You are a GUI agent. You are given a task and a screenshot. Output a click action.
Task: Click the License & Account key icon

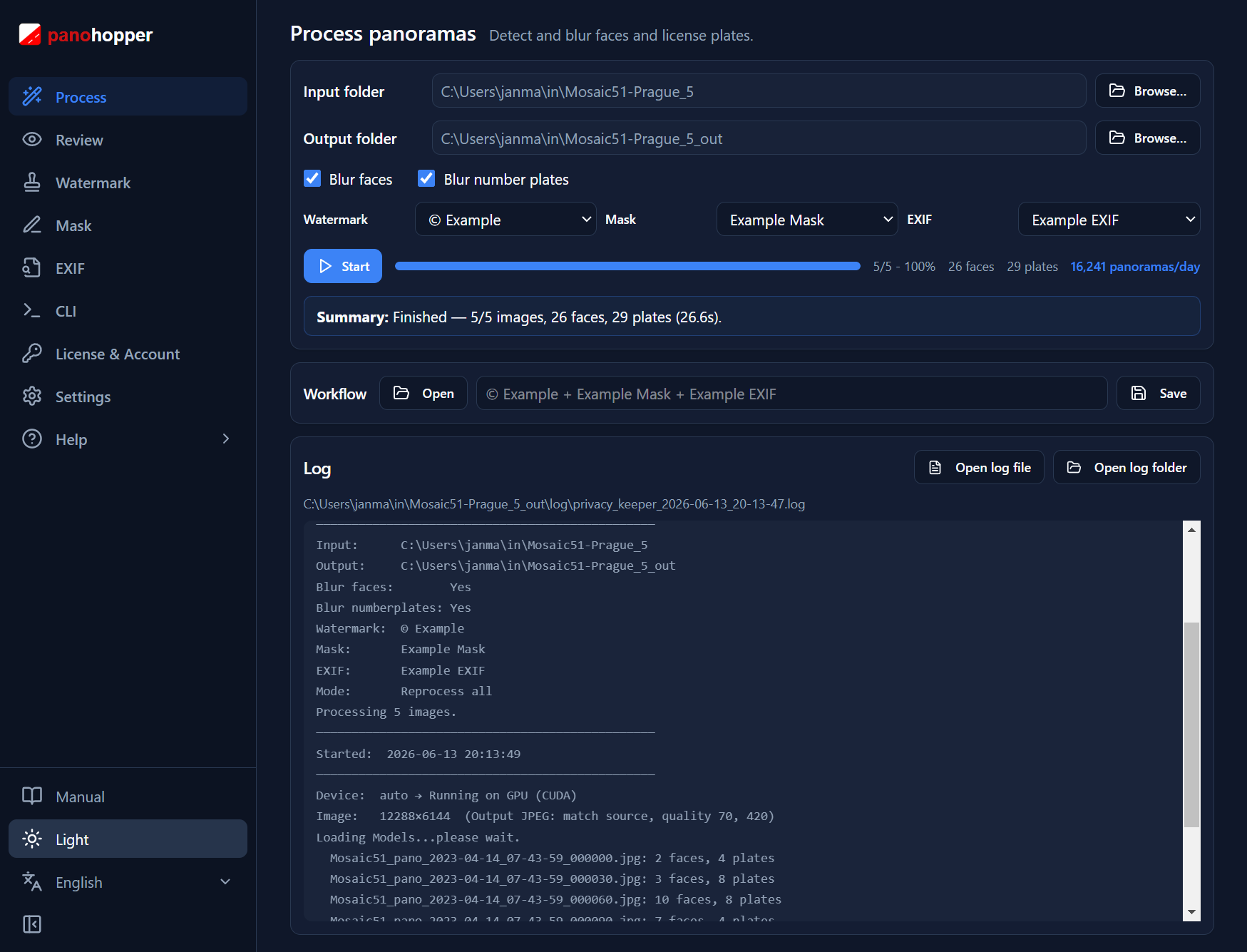pyautogui.click(x=32, y=353)
